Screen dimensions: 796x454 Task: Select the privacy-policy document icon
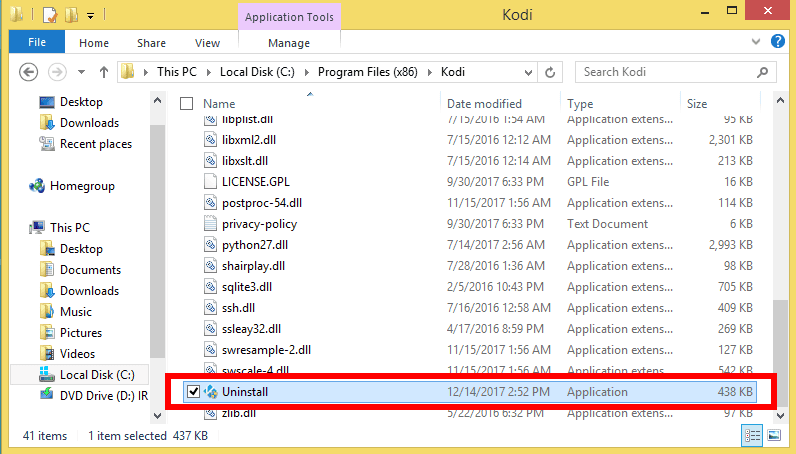click(210, 223)
